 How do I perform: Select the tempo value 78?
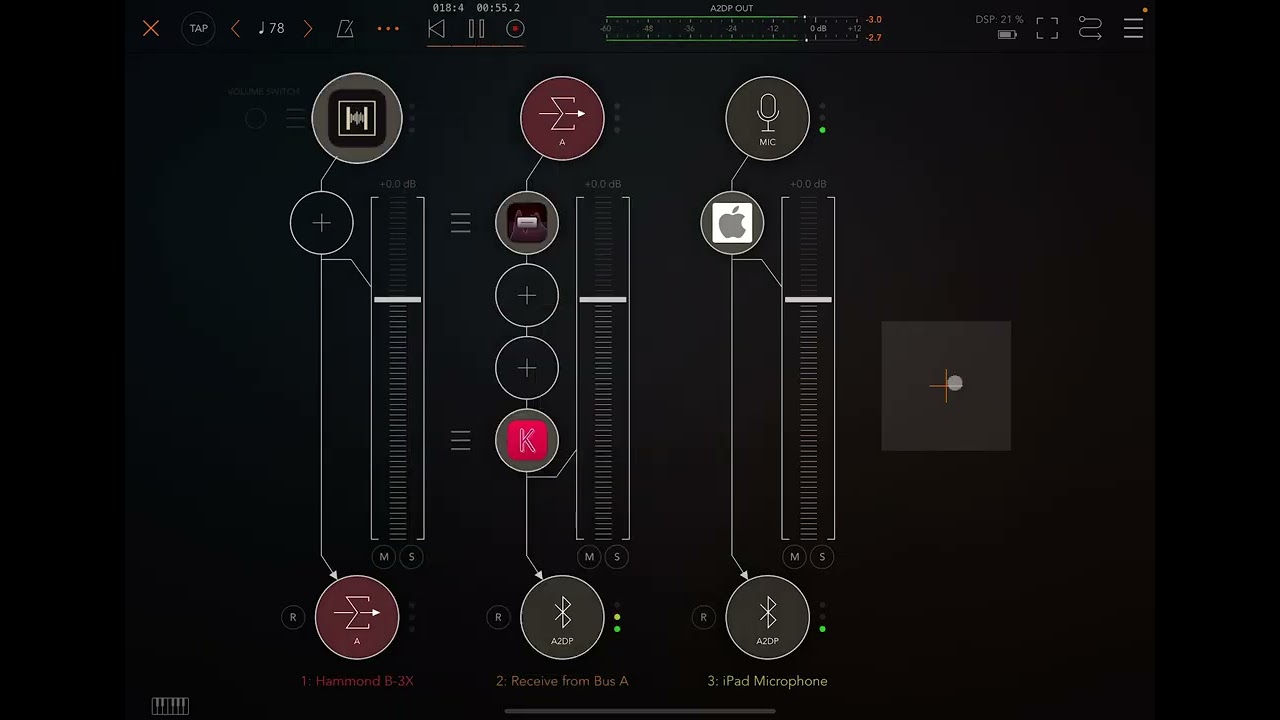click(271, 28)
